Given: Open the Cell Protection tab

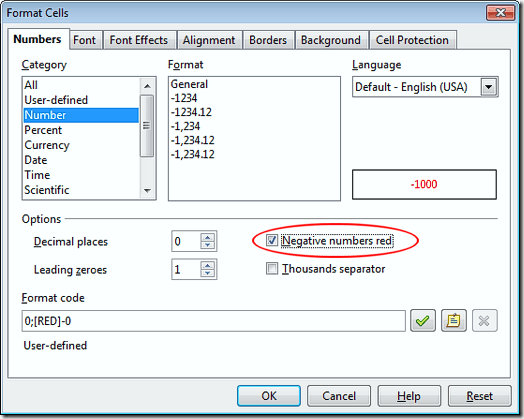Looking at the screenshot, I should (x=412, y=40).
